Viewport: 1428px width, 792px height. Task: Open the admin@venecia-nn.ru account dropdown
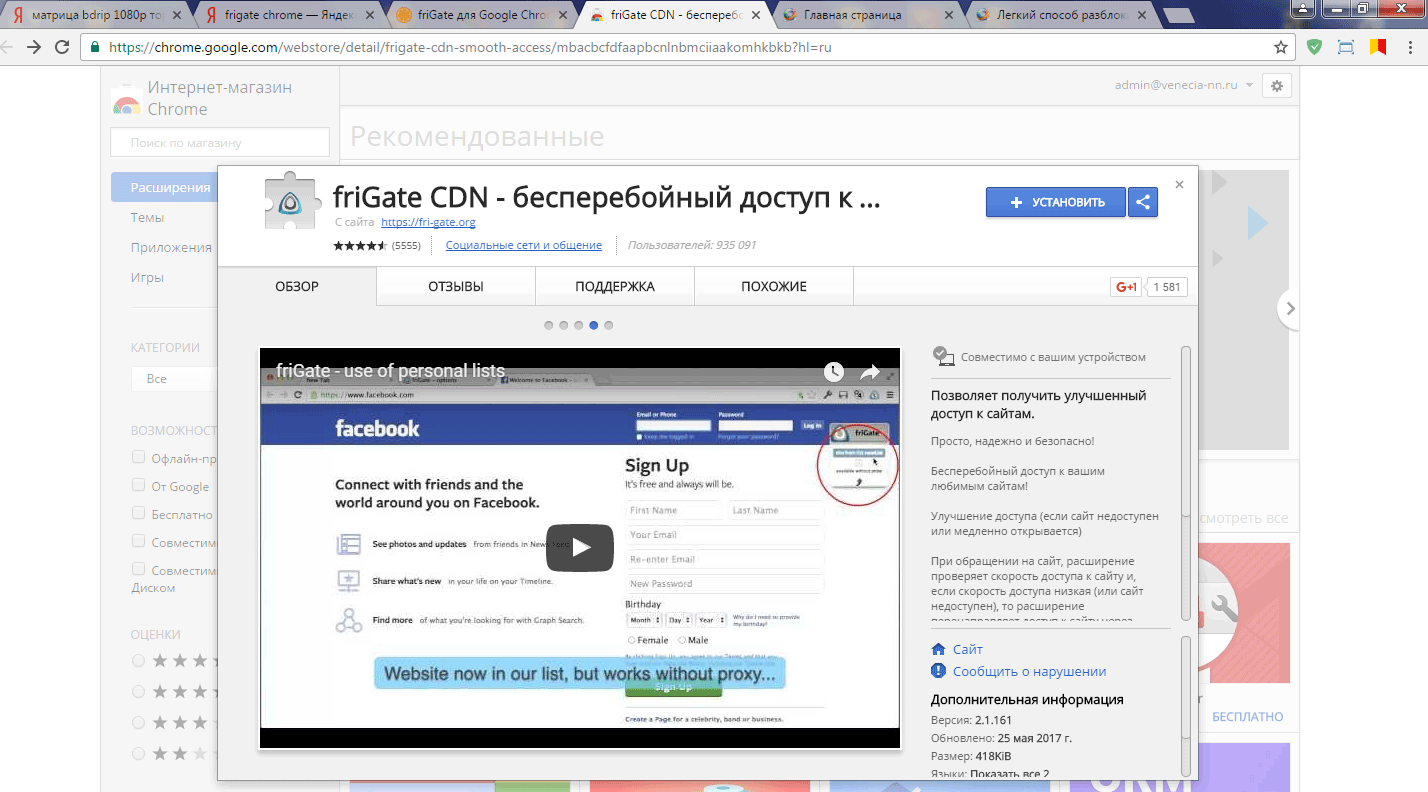1184,85
